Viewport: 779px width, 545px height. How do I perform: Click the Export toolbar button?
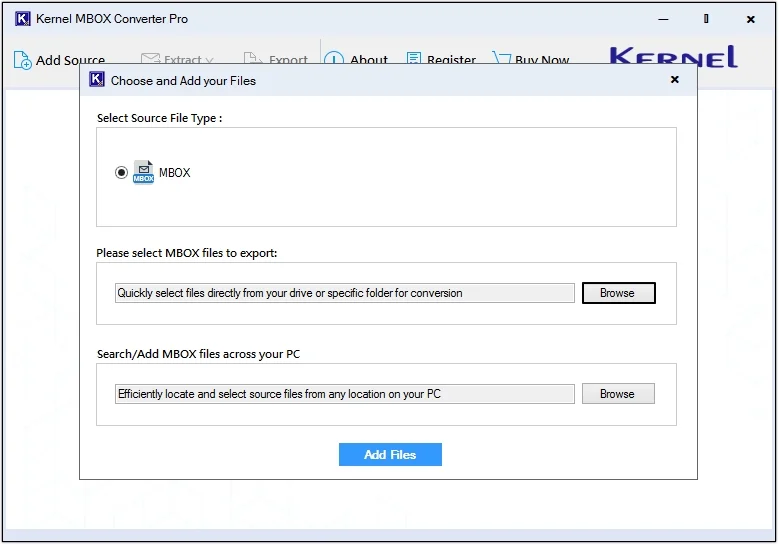[x=276, y=58]
